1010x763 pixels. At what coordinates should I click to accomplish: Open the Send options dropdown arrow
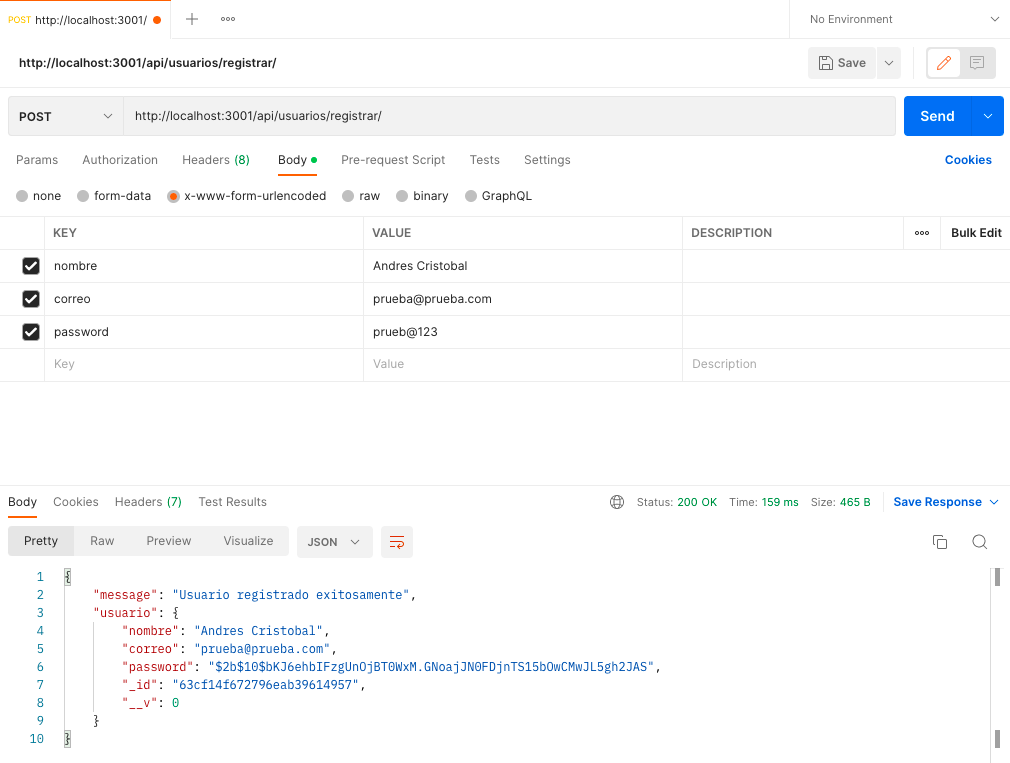click(987, 117)
